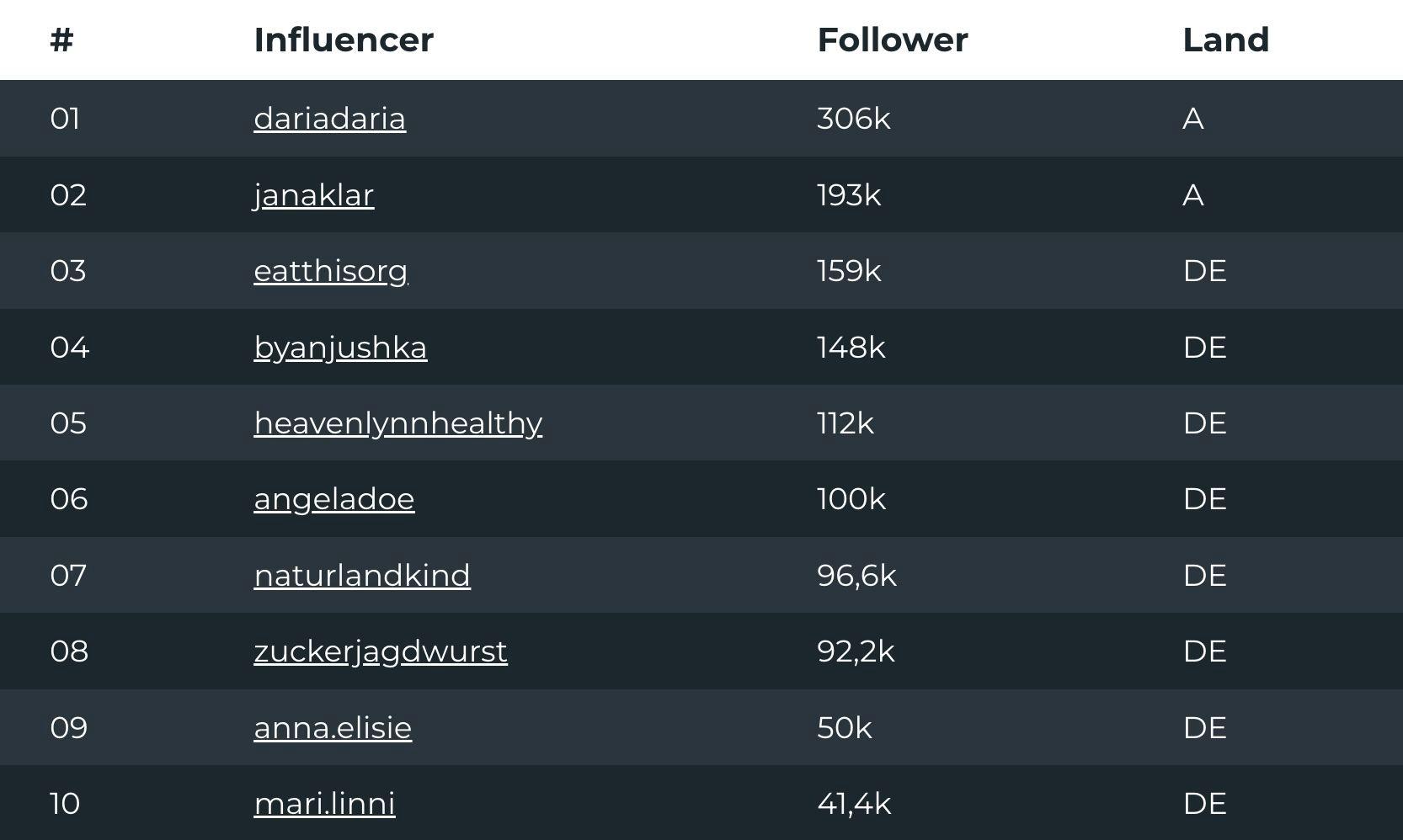The height and width of the screenshot is (840, 1403).
Task: Click the mari.linni link
Action: tap(324, 804)
